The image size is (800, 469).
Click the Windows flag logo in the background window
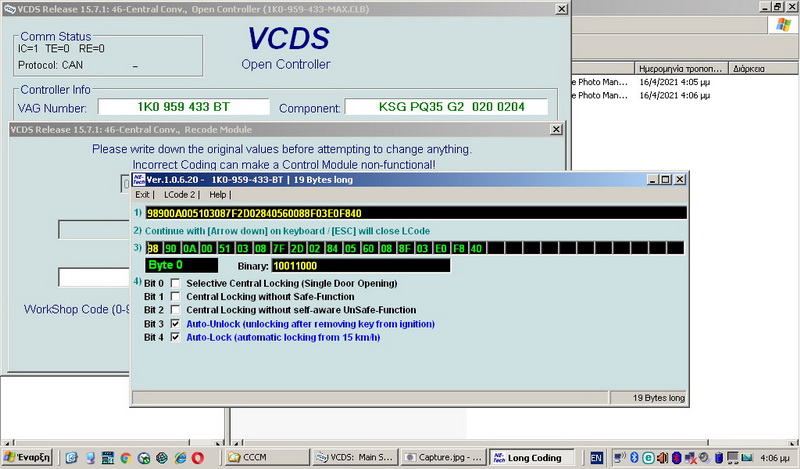pos(783,24)
